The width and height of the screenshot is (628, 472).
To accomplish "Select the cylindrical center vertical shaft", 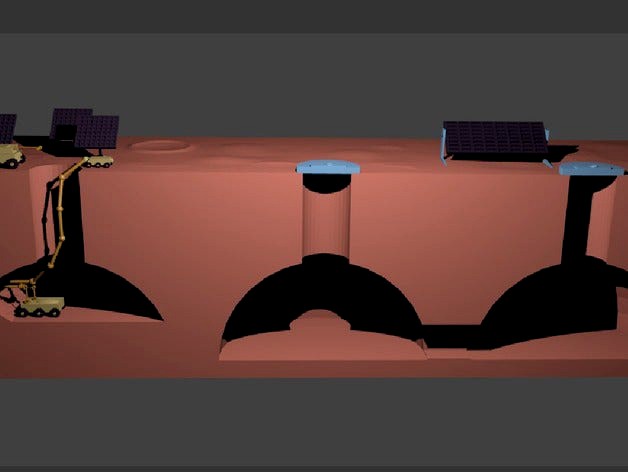I will [x=327, y=218].
